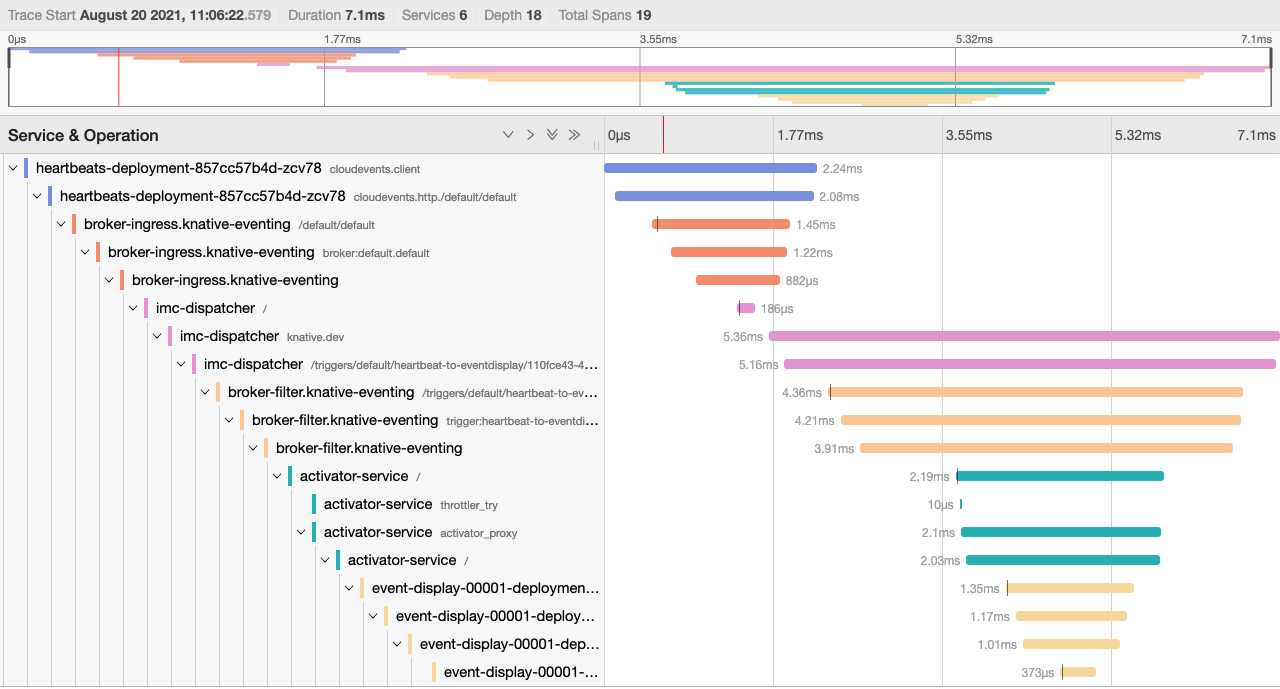Click the Collapse +1 level chevron-right icon

tap(530, 135)
